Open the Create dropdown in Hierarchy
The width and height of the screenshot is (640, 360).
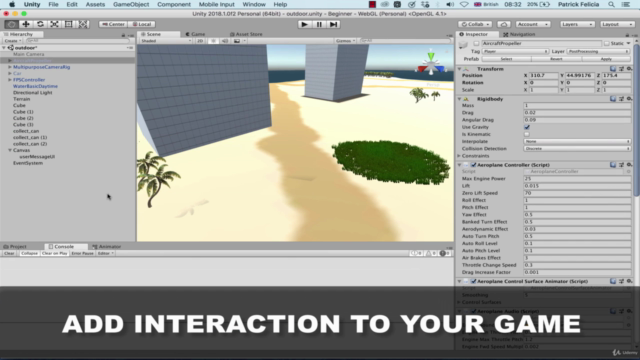pyautogui.click(x=12, y=41)
